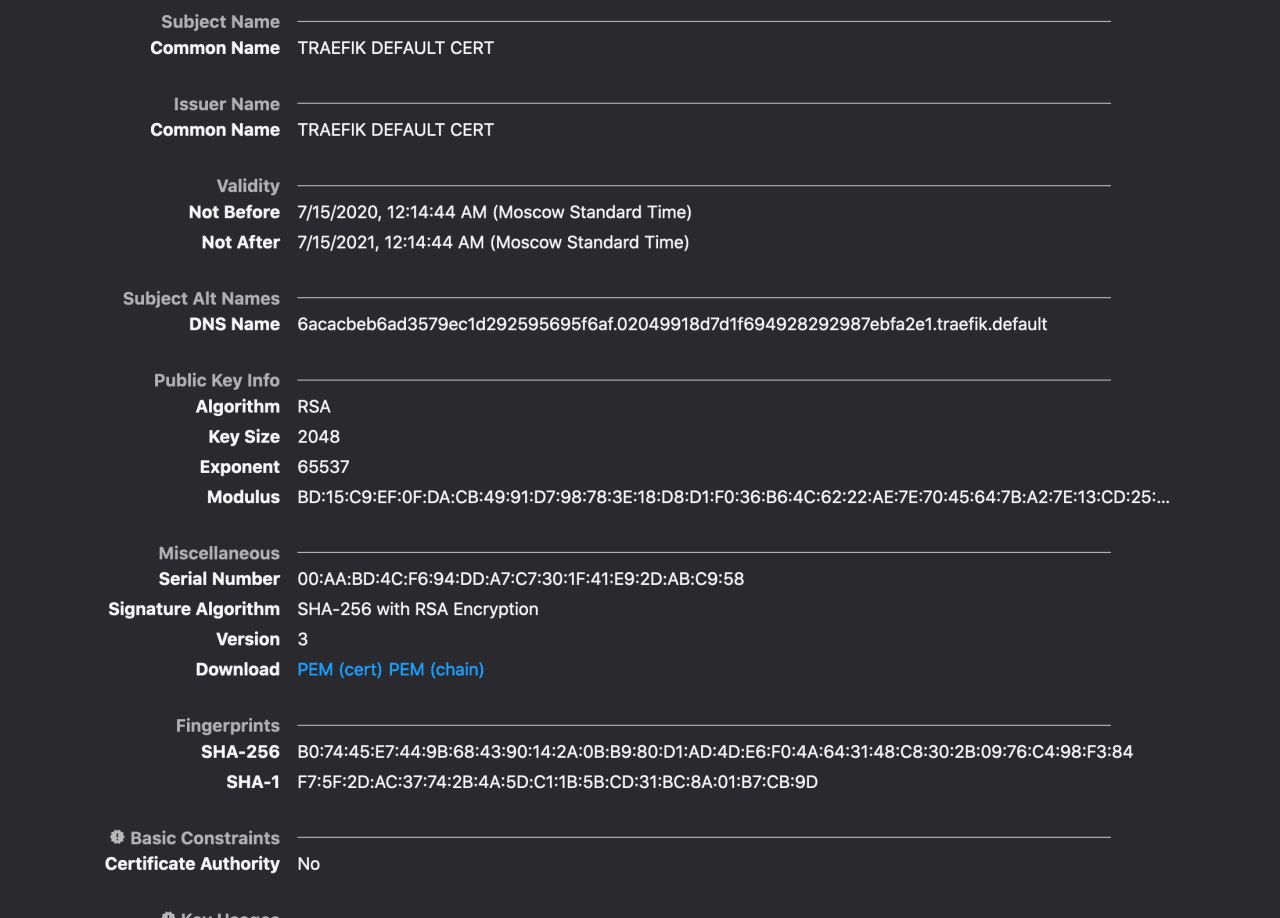1280x918 pixels.
Task: Click the Version value 3
Action: click(x=303, y=639)
